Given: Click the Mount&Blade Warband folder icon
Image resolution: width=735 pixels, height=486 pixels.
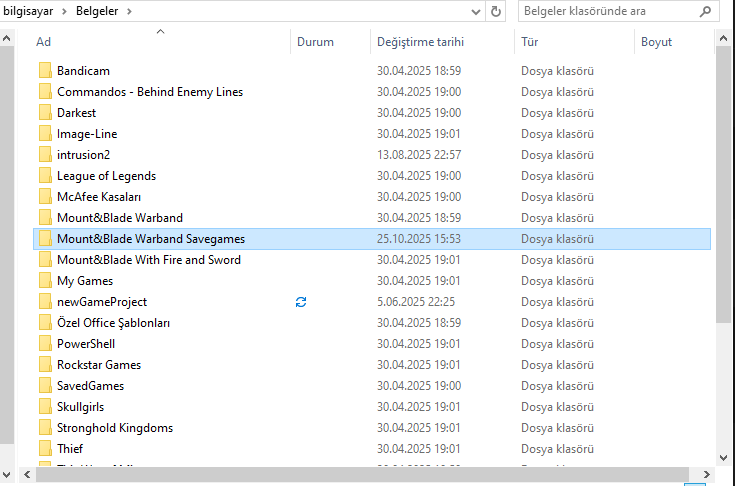Looking at the screenshot, I should [x=45, y=218].
